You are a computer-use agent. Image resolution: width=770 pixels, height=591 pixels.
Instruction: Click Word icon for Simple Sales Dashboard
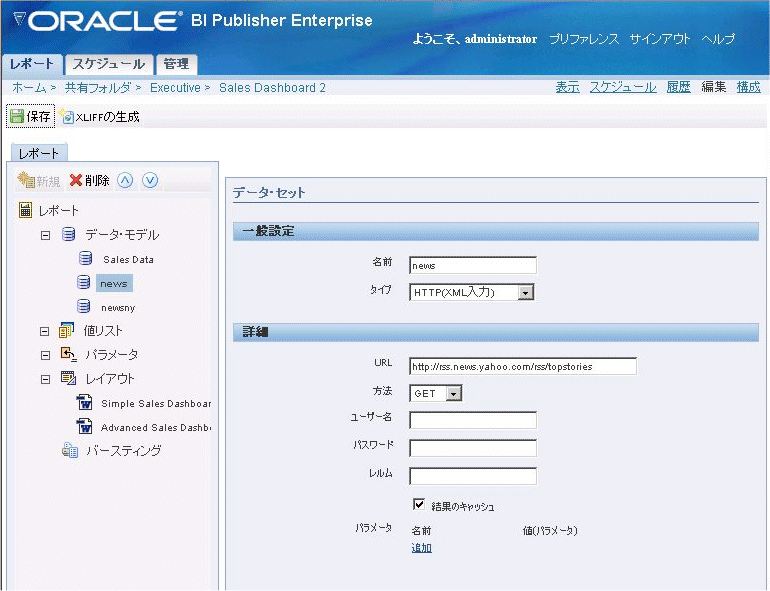(85, 402)
